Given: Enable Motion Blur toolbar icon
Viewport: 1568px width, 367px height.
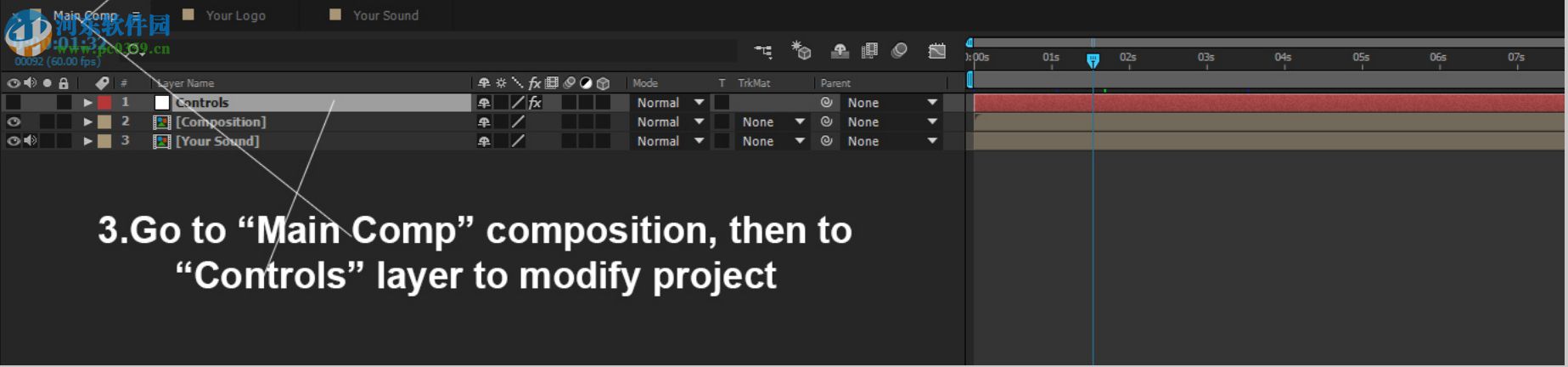Looking at the screenshot, I should [899, 51].
